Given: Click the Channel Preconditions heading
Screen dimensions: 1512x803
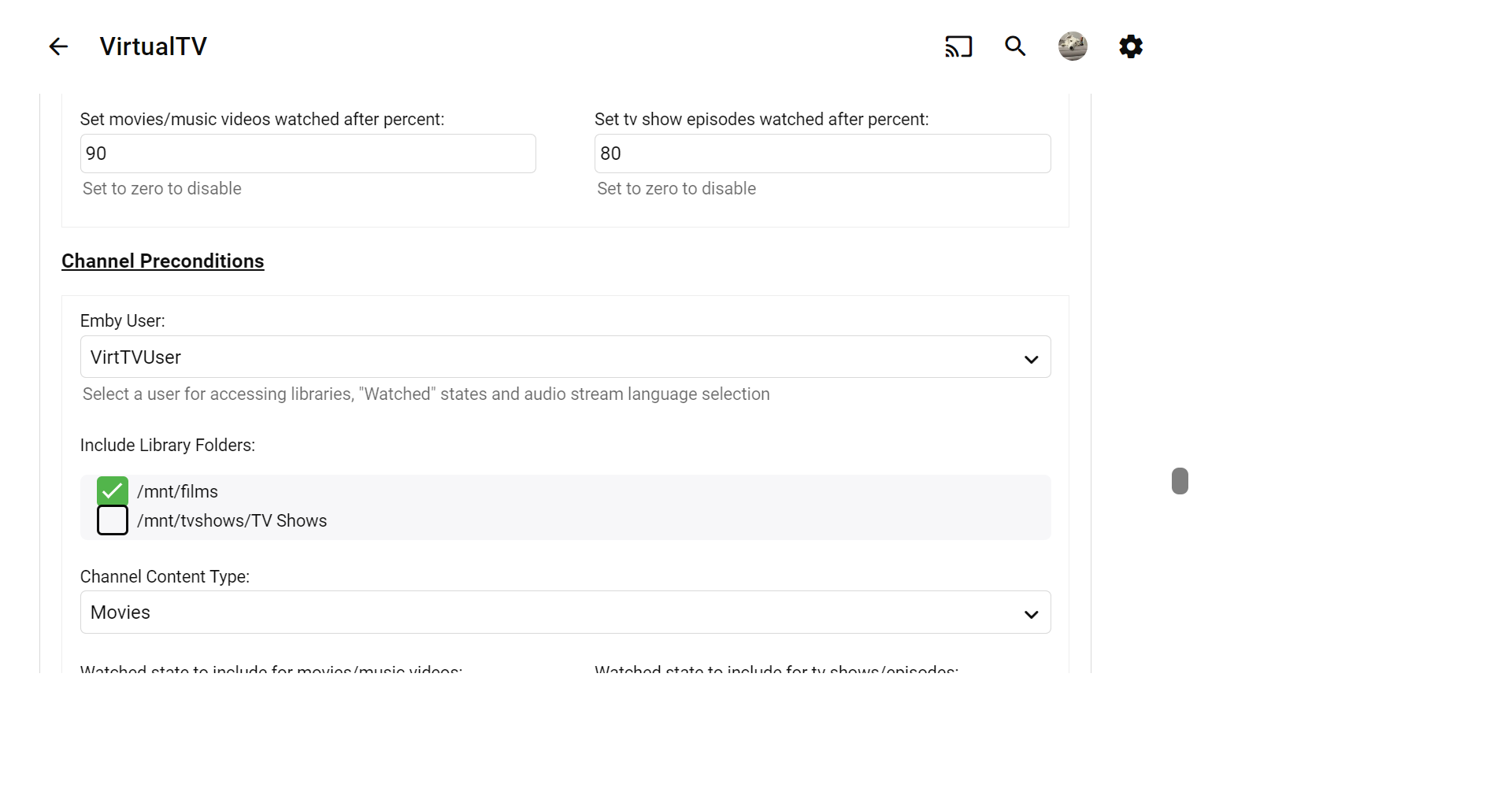Looking at the screenshot, I should pyautogui.click(x=163, y=261).
